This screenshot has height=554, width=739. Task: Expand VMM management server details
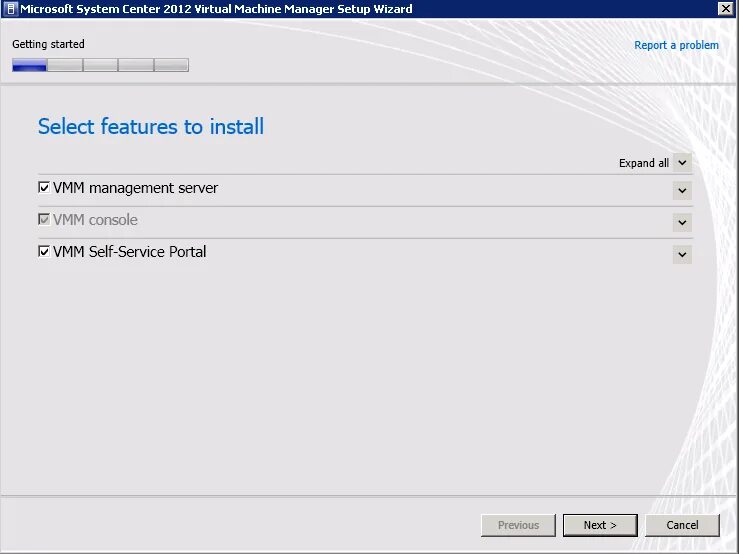682,190
